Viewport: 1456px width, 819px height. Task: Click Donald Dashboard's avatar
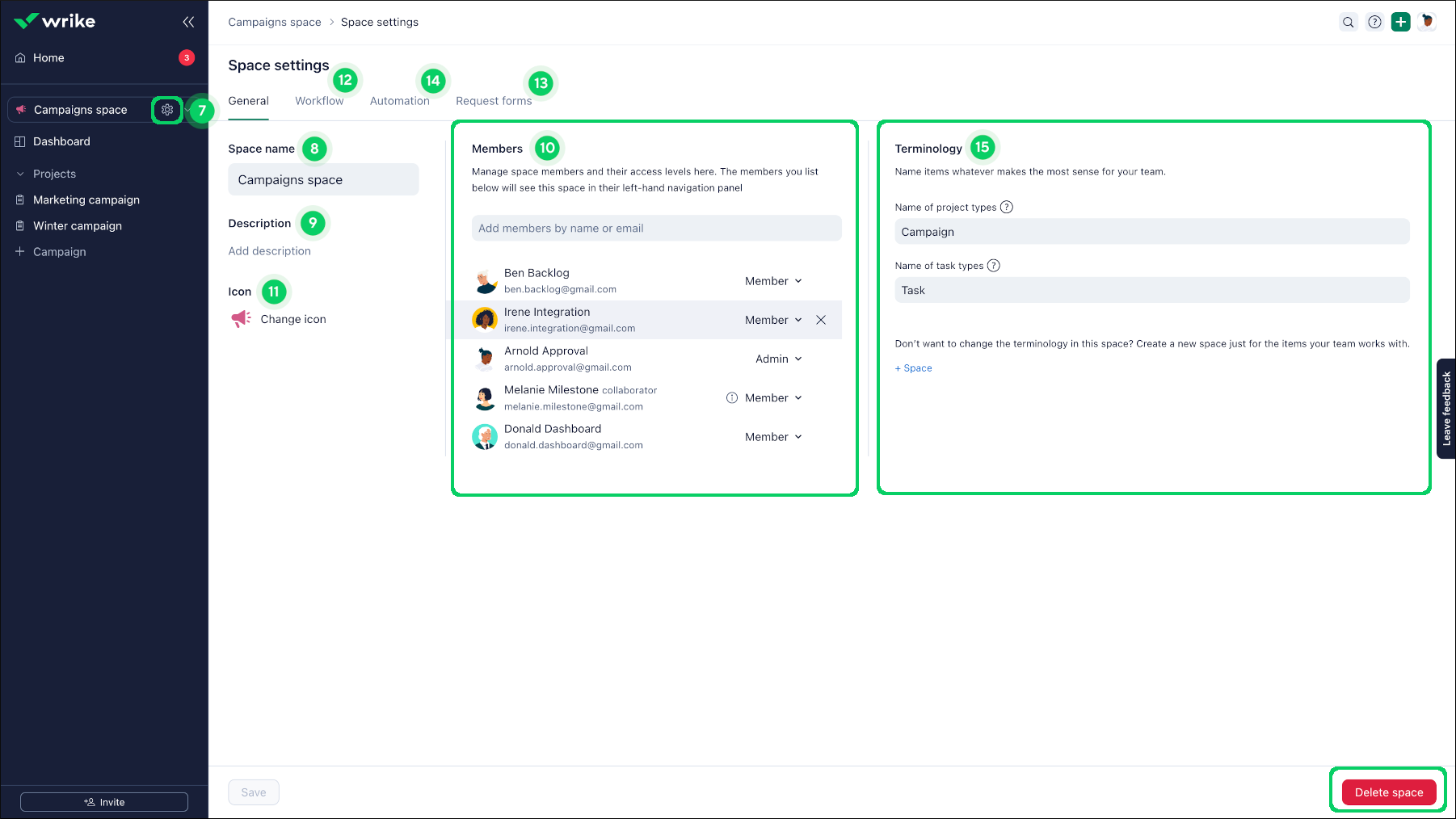tap(485, 437)
